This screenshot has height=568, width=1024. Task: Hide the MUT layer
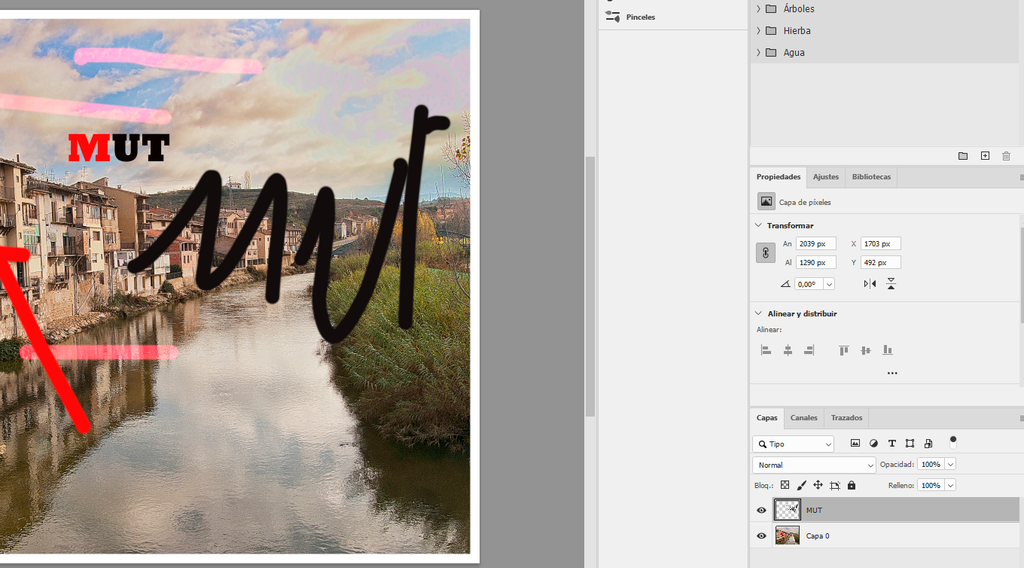pyautogui.click(x=761, y=510)
